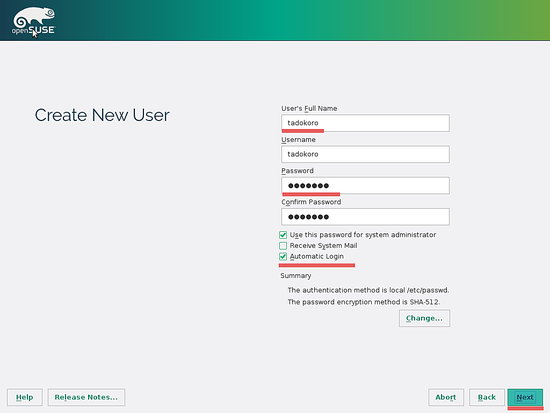The width and height of the screenshot is (550, 413).
Task: Click into the Username text box
Action: click(365, 154)
